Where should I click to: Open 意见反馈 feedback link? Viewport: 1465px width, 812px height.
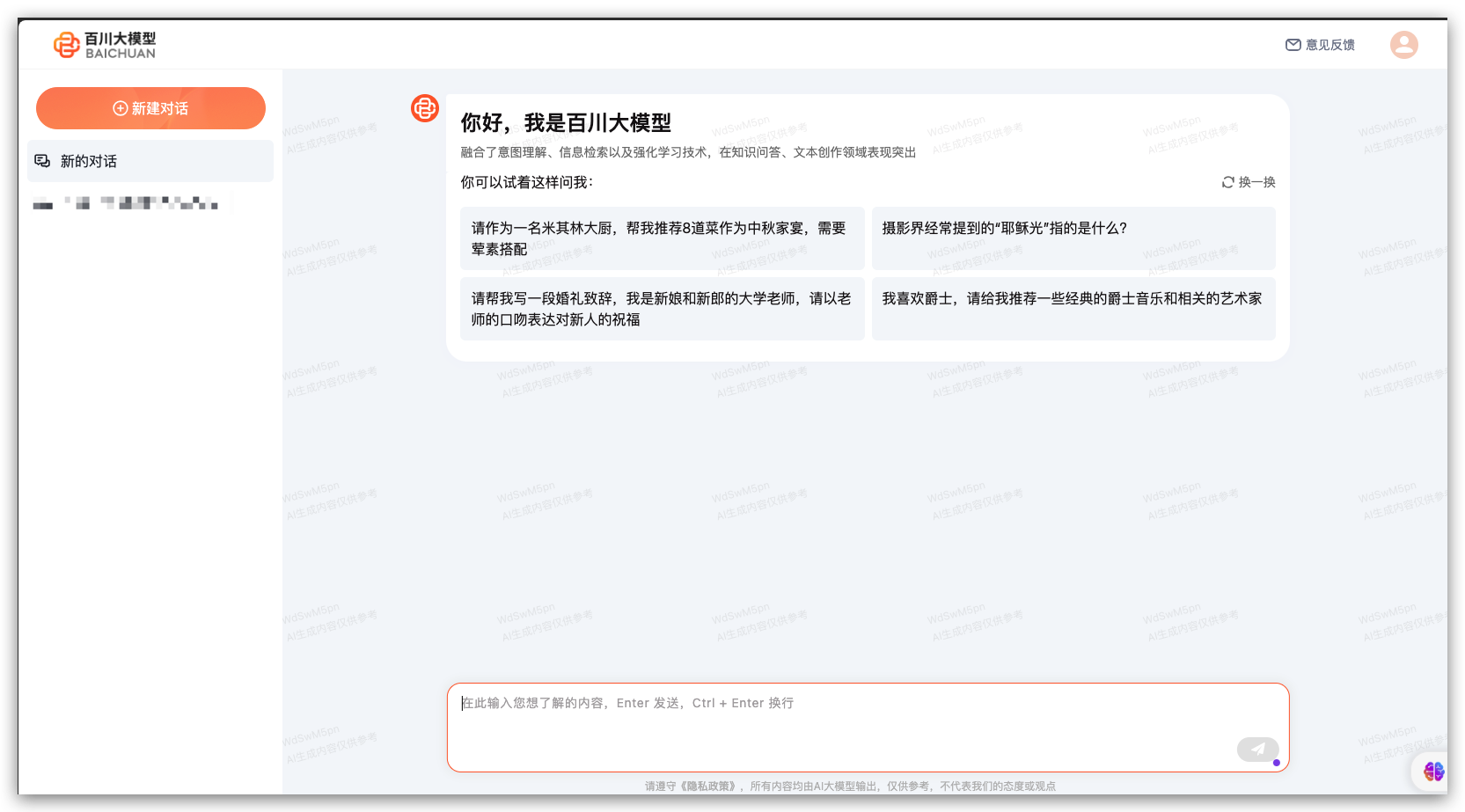[1320, 45]
